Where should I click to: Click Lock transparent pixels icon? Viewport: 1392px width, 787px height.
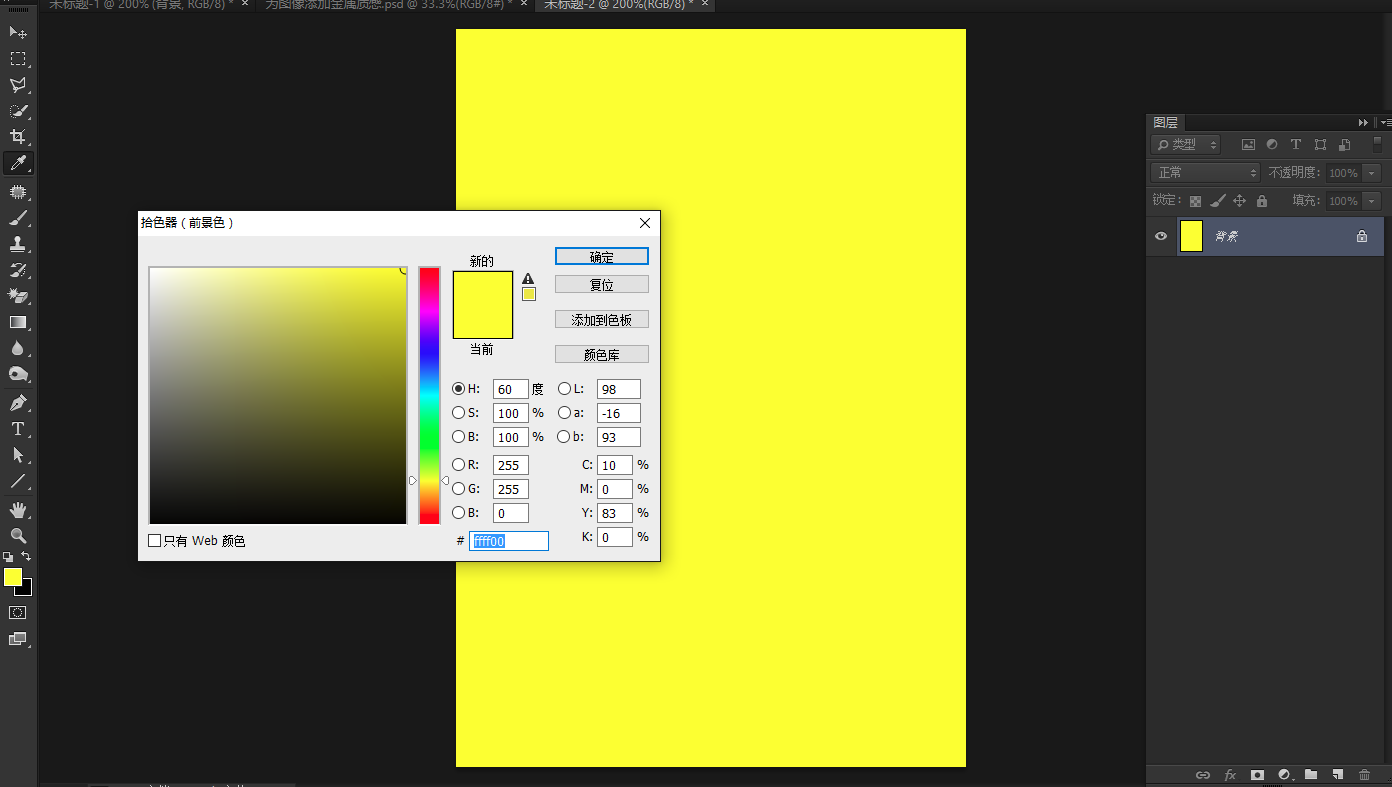(x=1195, y=201)
